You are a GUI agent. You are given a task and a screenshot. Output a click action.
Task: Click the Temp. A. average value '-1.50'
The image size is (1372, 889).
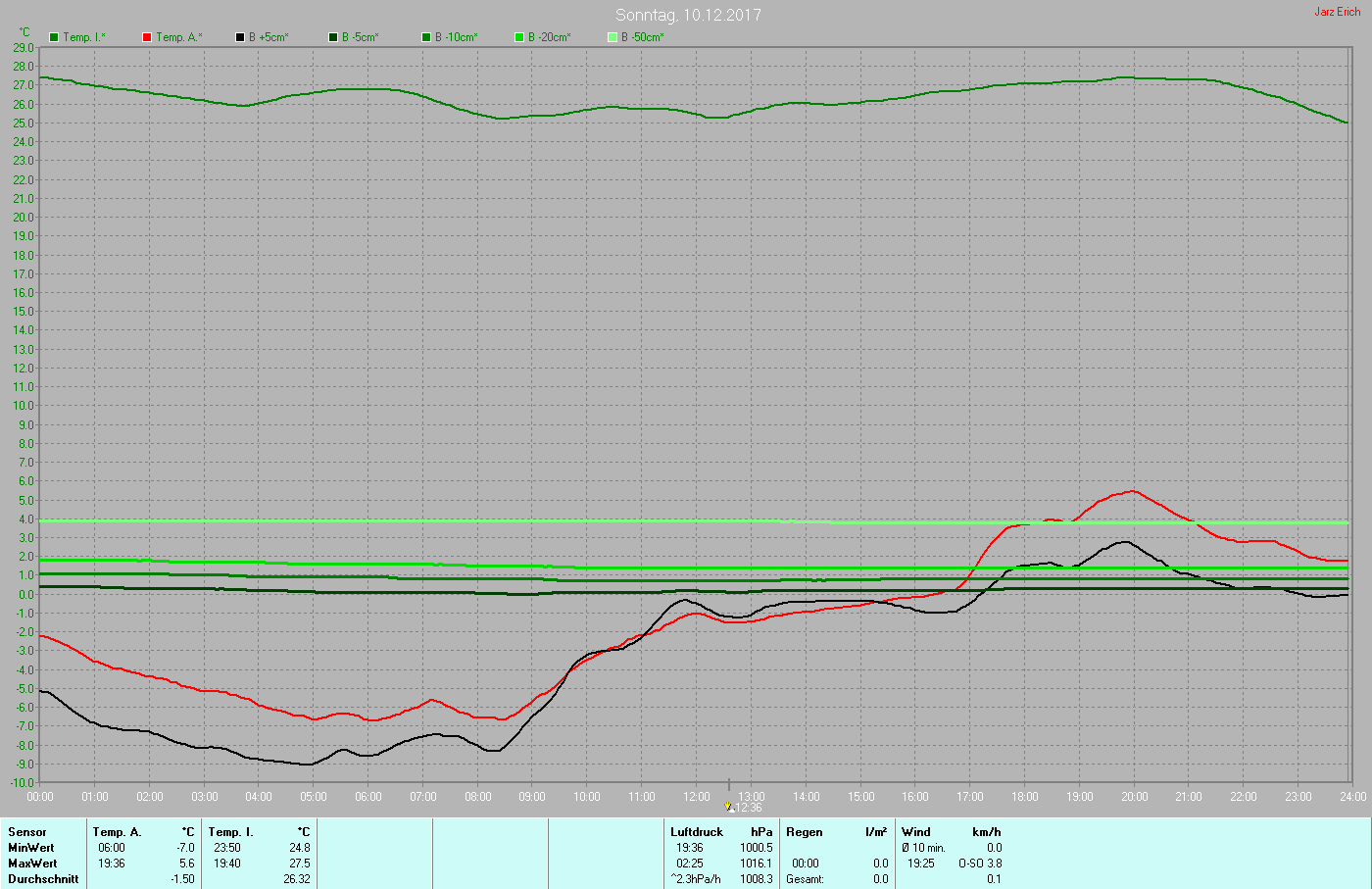182,879
